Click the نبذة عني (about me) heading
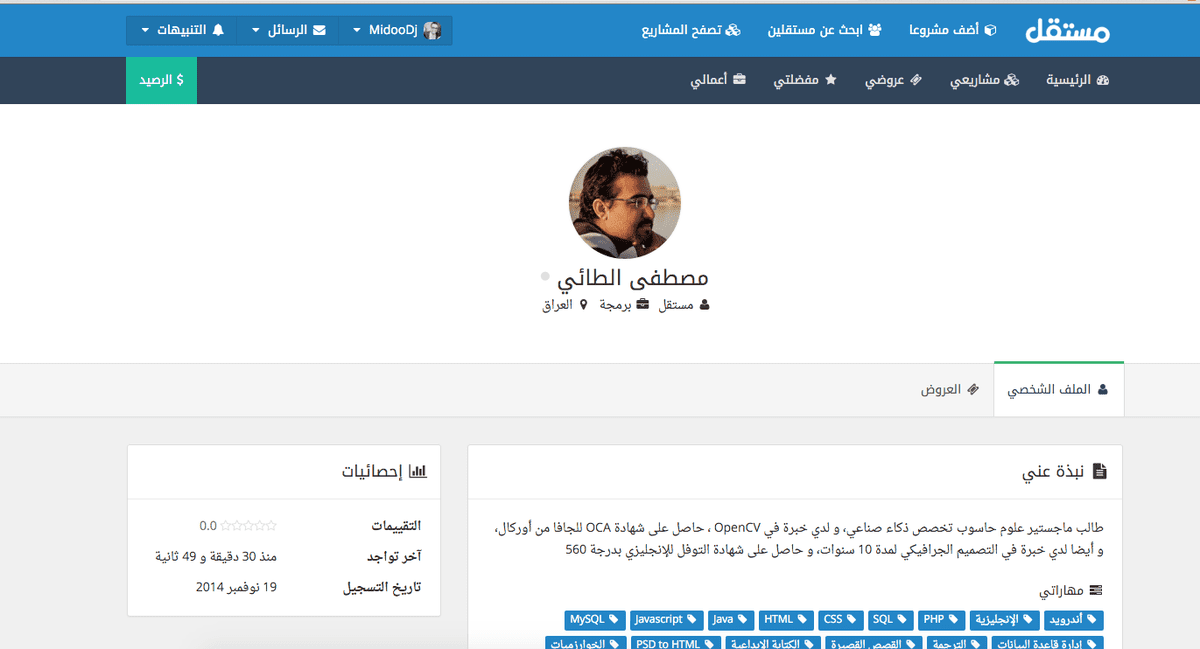1200x649 pixels. 1054,471
